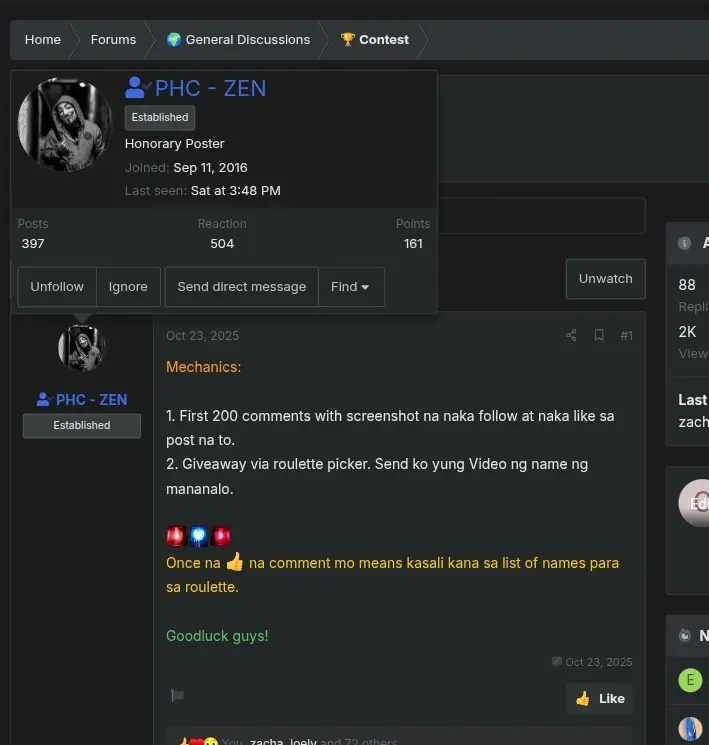Screen dimensions: 709x745
Task: Expand the Find dropdown
Action: (351, 287)
